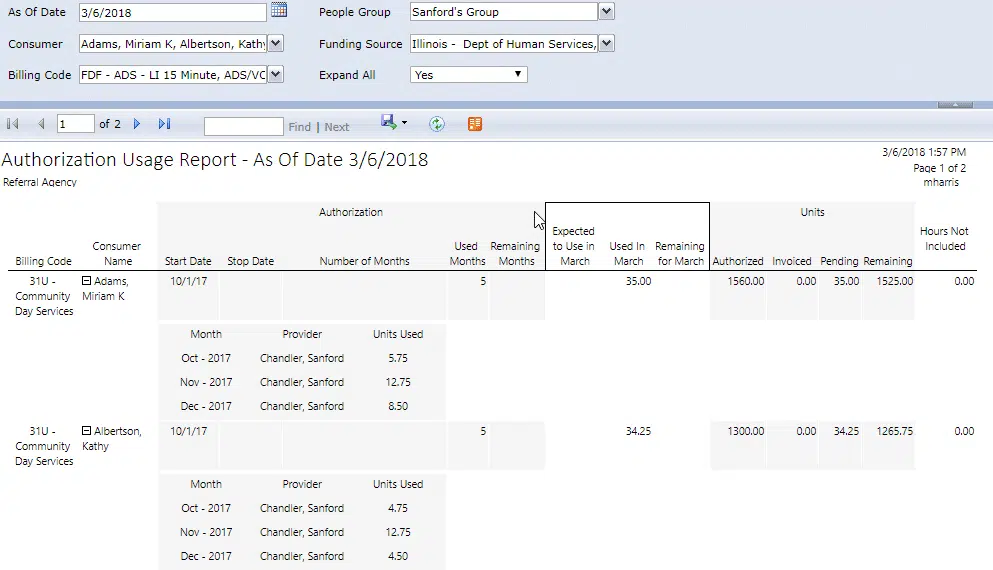The height and width of the screenshot is (570, 993).
Task: Jump to last report page
Action: pos(165,124)
